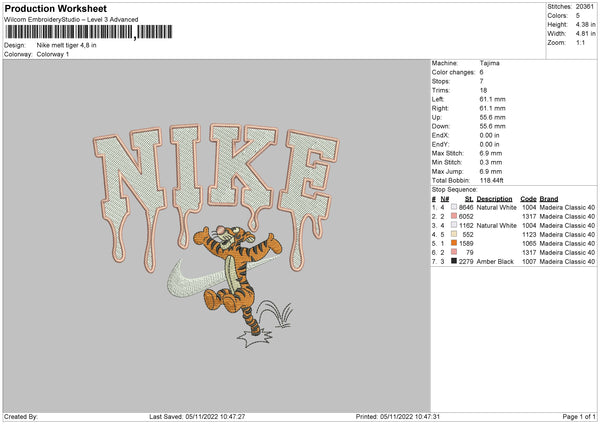Image resolution: width=600 pixels, height=424 pixels.
Task: Click the Min Stitch value 0.3 mm
Action: [491, 162]
